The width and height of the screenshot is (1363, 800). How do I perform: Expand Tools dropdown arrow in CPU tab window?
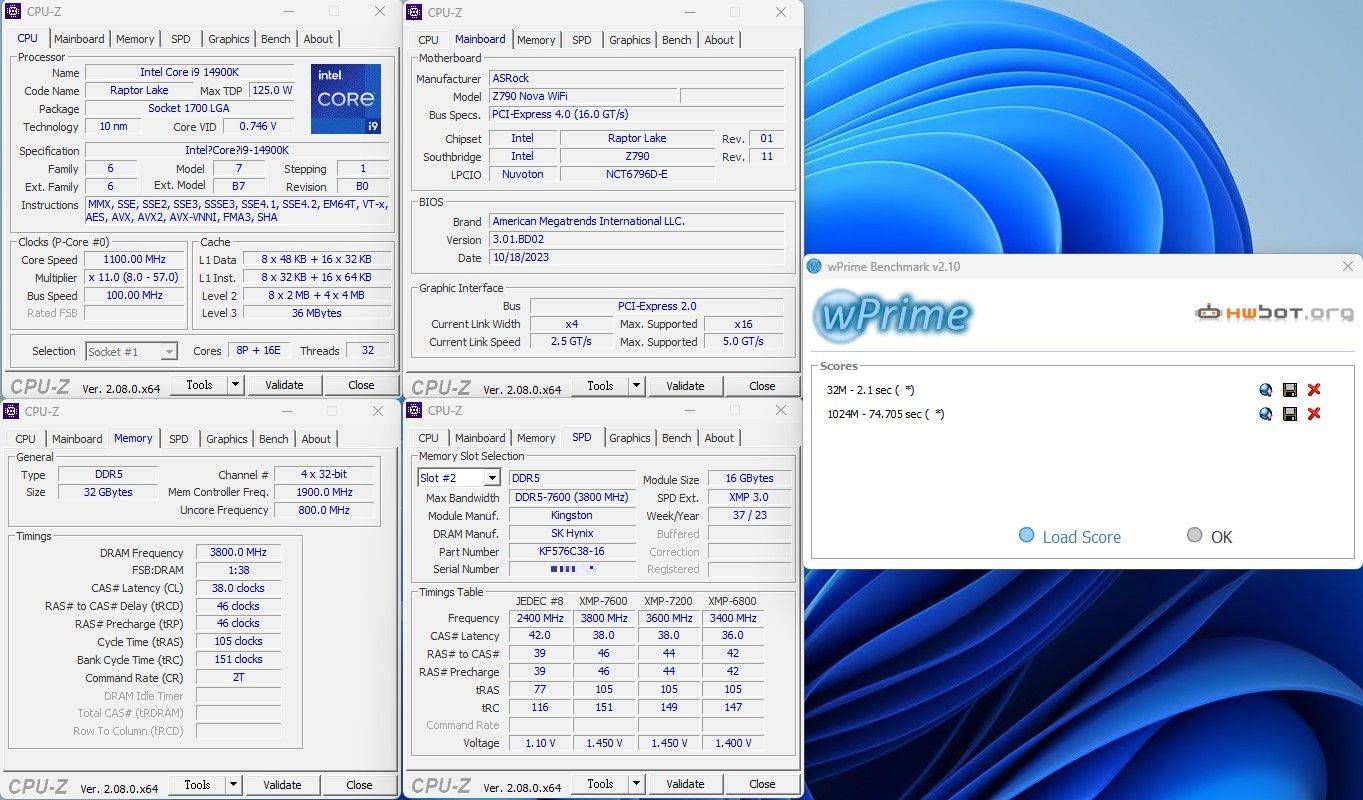(x=235, y=385)
